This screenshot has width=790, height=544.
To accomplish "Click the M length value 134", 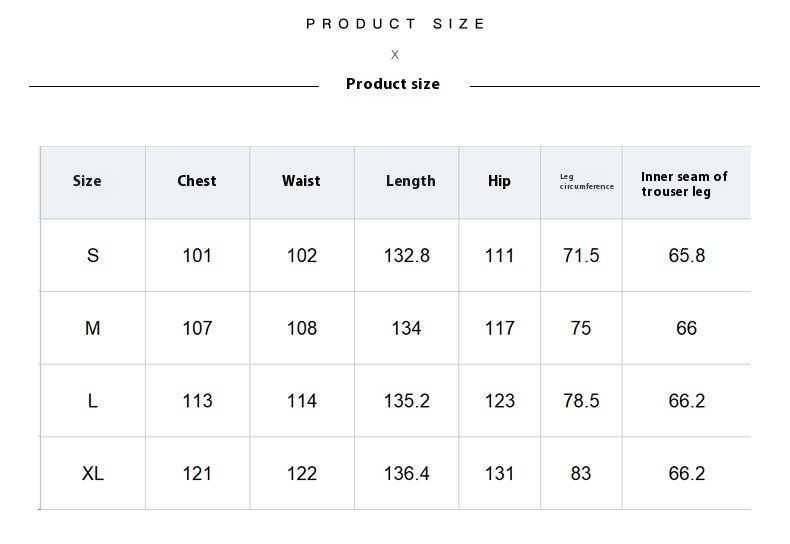I will tap(406, 328).
